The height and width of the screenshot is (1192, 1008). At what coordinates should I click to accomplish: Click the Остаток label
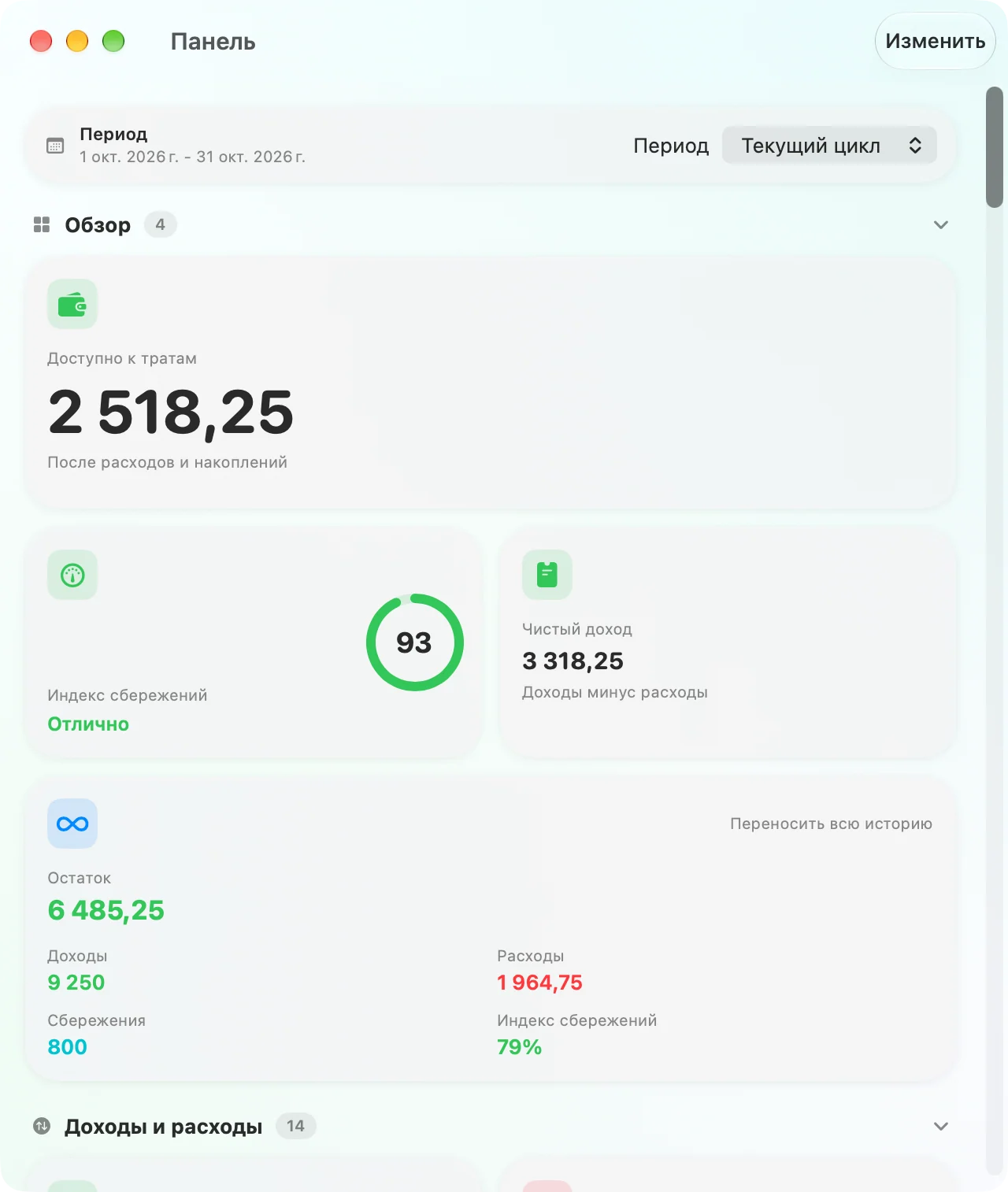tap(79, 878)
